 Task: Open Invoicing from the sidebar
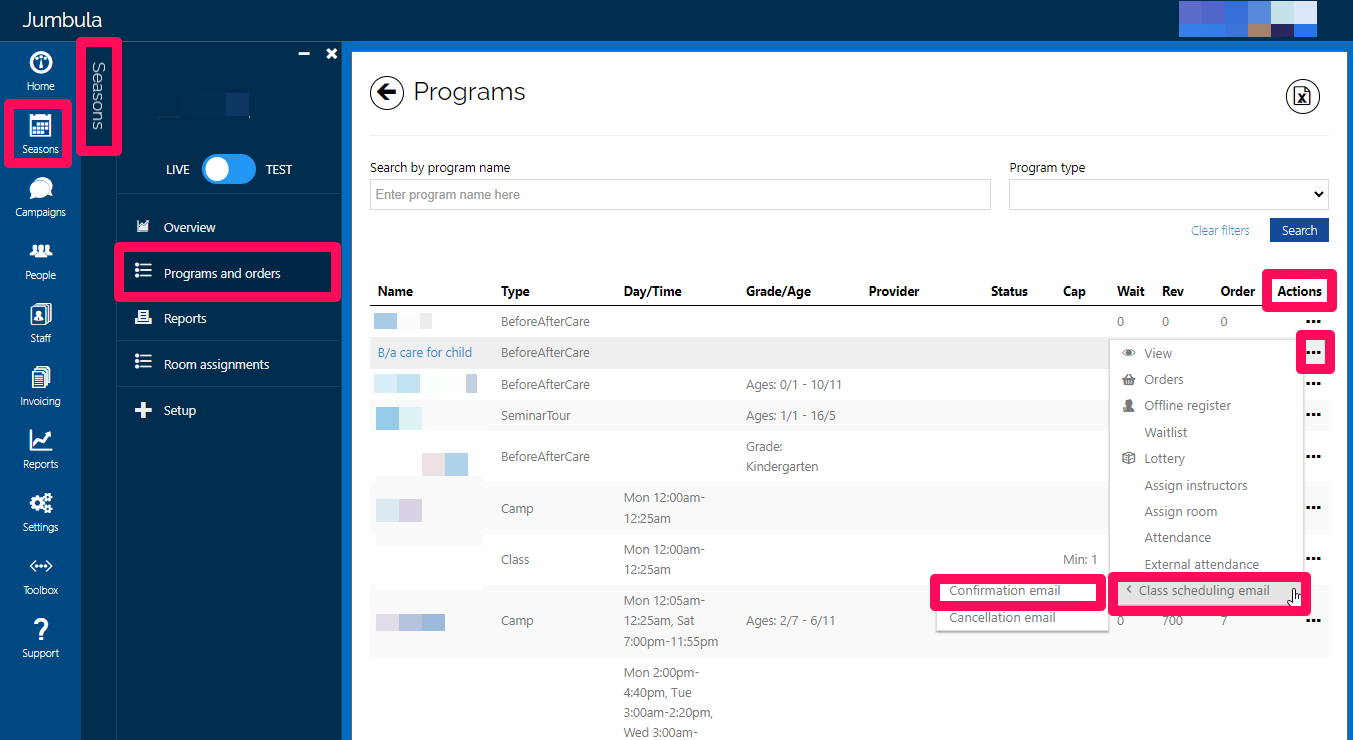(40, 386)
